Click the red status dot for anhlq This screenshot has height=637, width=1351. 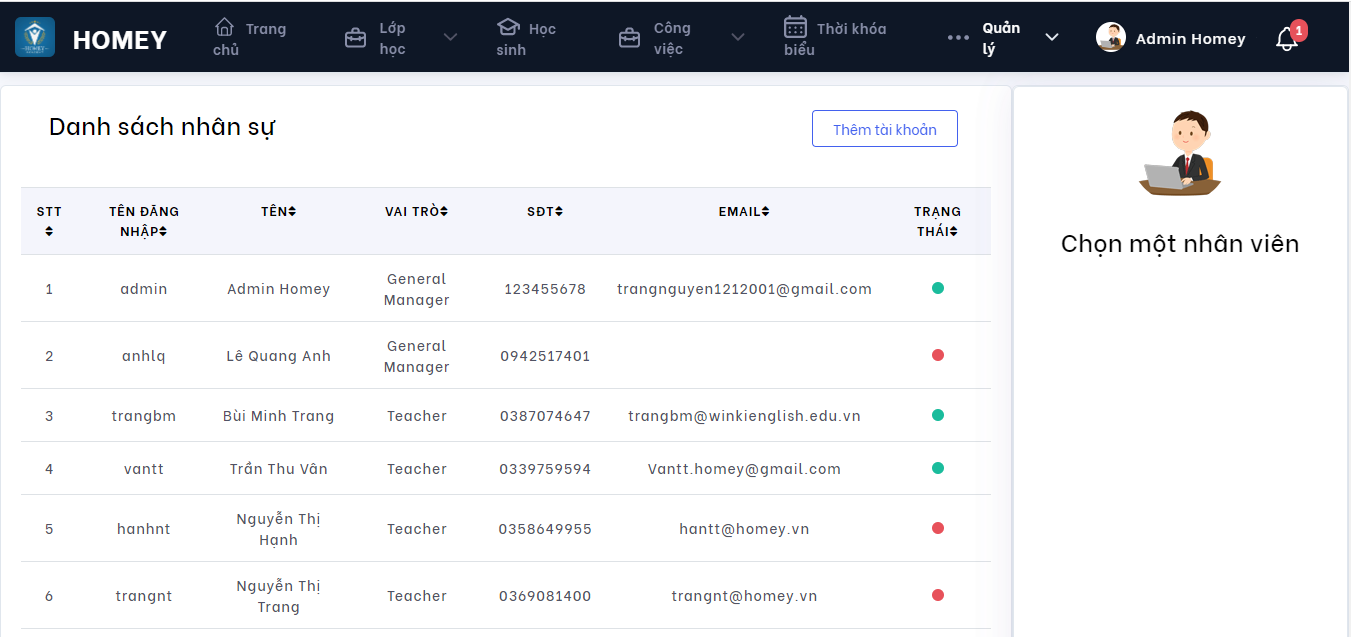937,355
